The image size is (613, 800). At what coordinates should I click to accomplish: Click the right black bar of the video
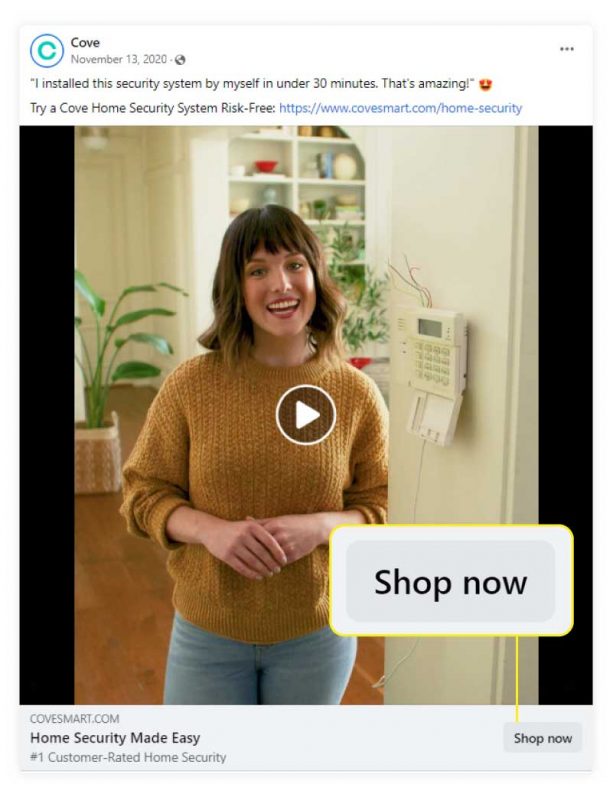(x=566, y=327)
